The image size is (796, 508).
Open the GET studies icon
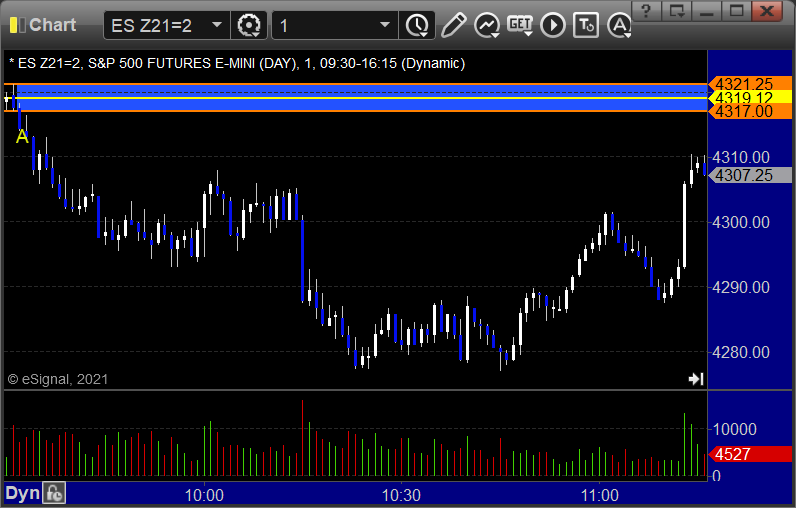point(520,25)
